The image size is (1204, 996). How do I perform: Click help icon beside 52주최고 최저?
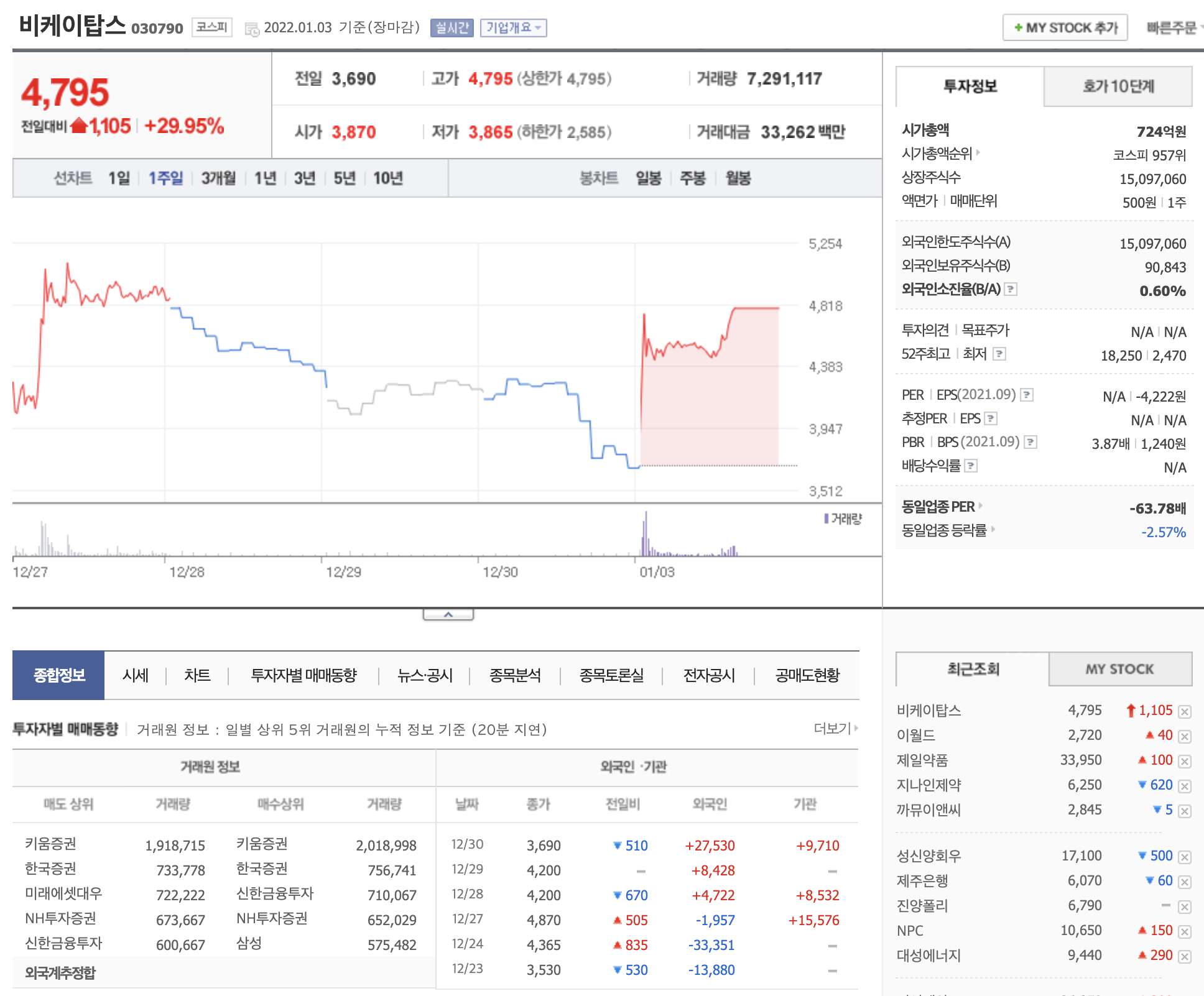(x=999, y=354)
